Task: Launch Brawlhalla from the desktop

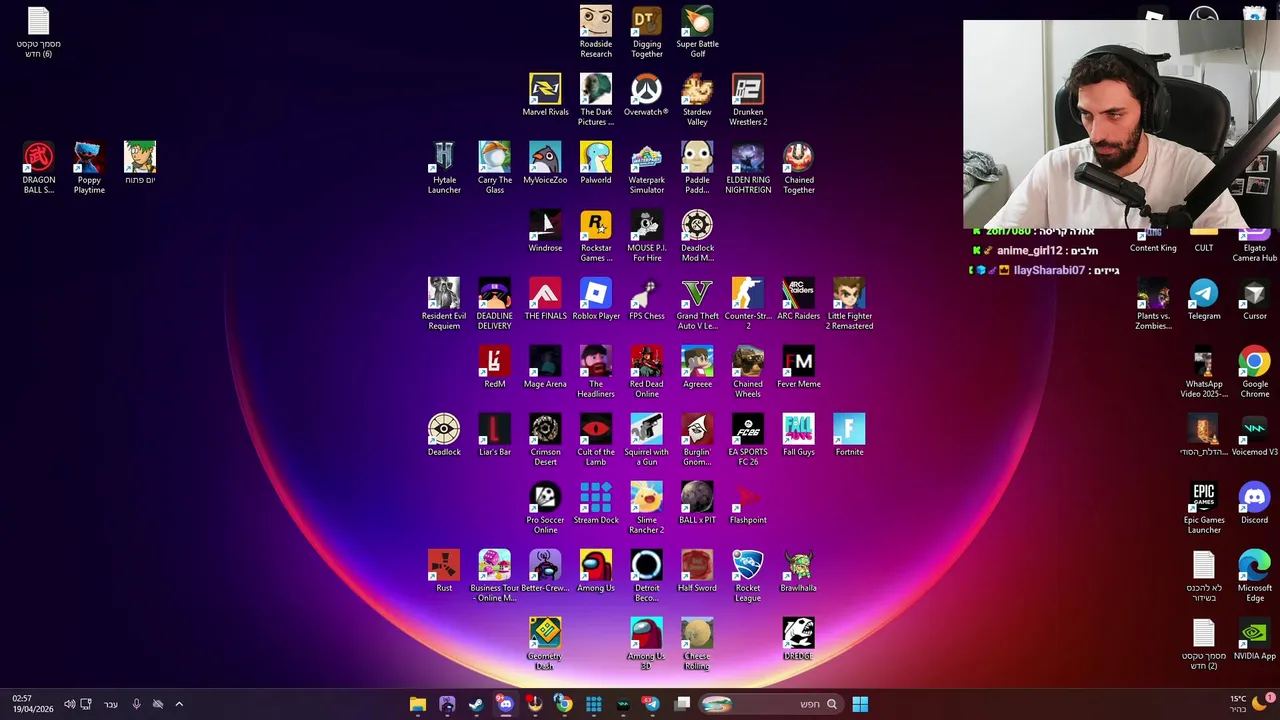Action: click(799, 571)
